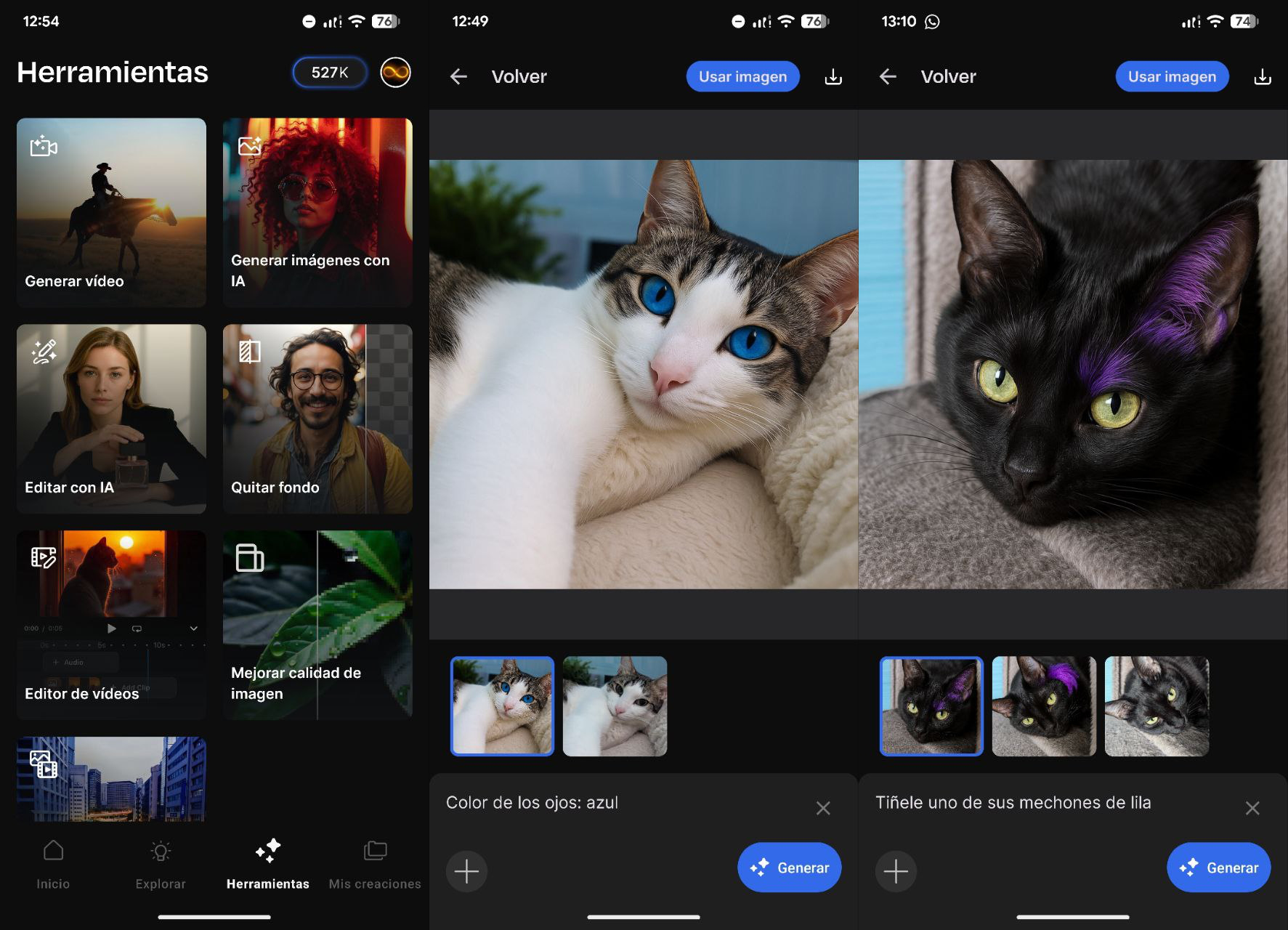
Task: Tap the play button in video editor preview
Action: 111,628
